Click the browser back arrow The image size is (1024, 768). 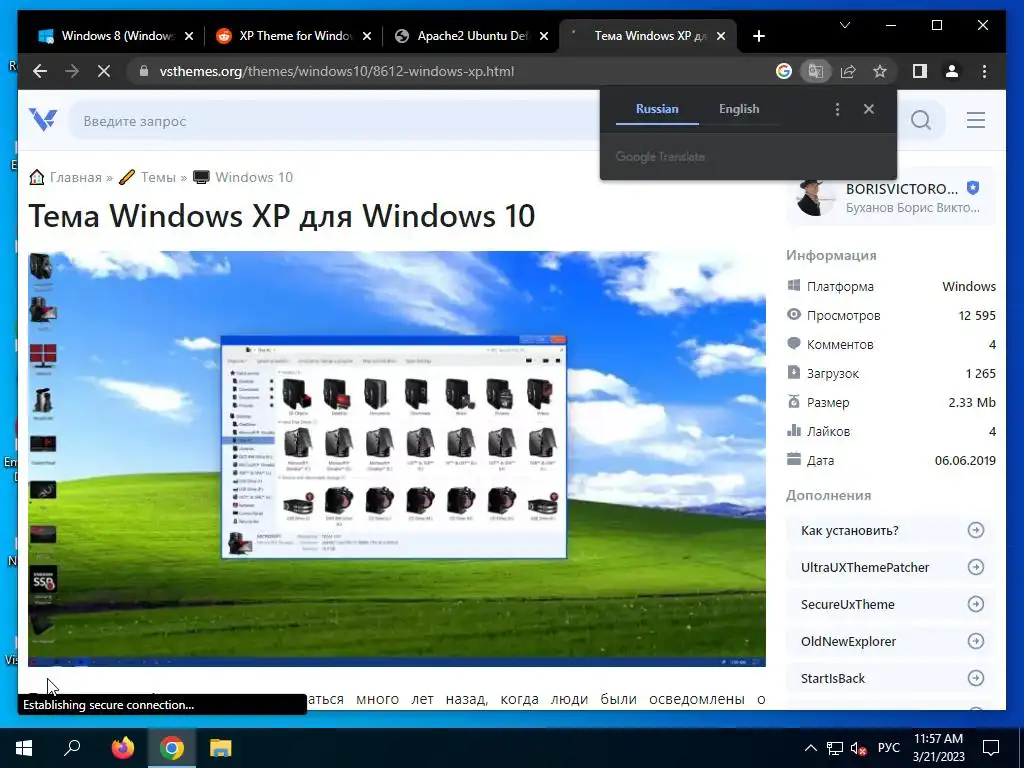coord(40,71)
